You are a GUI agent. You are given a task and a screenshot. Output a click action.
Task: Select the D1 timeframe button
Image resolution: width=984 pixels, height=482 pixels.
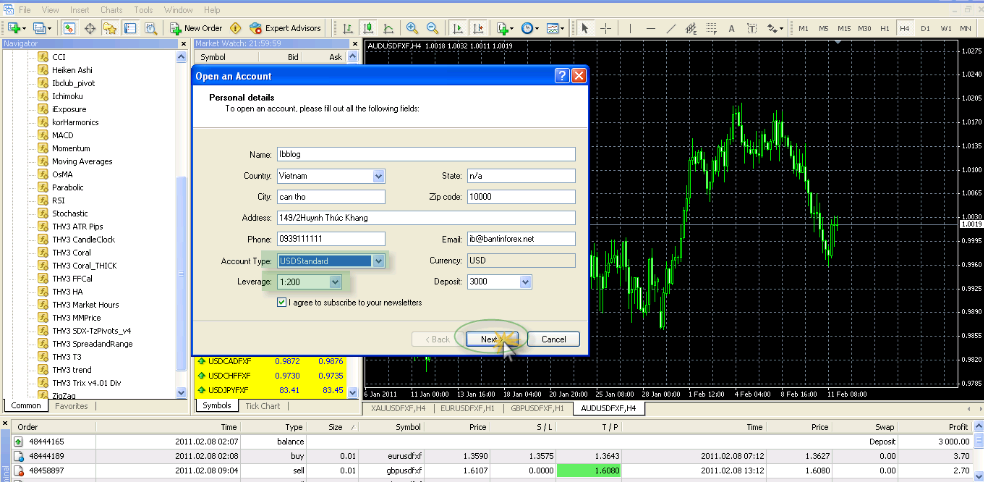click(926, 28)
